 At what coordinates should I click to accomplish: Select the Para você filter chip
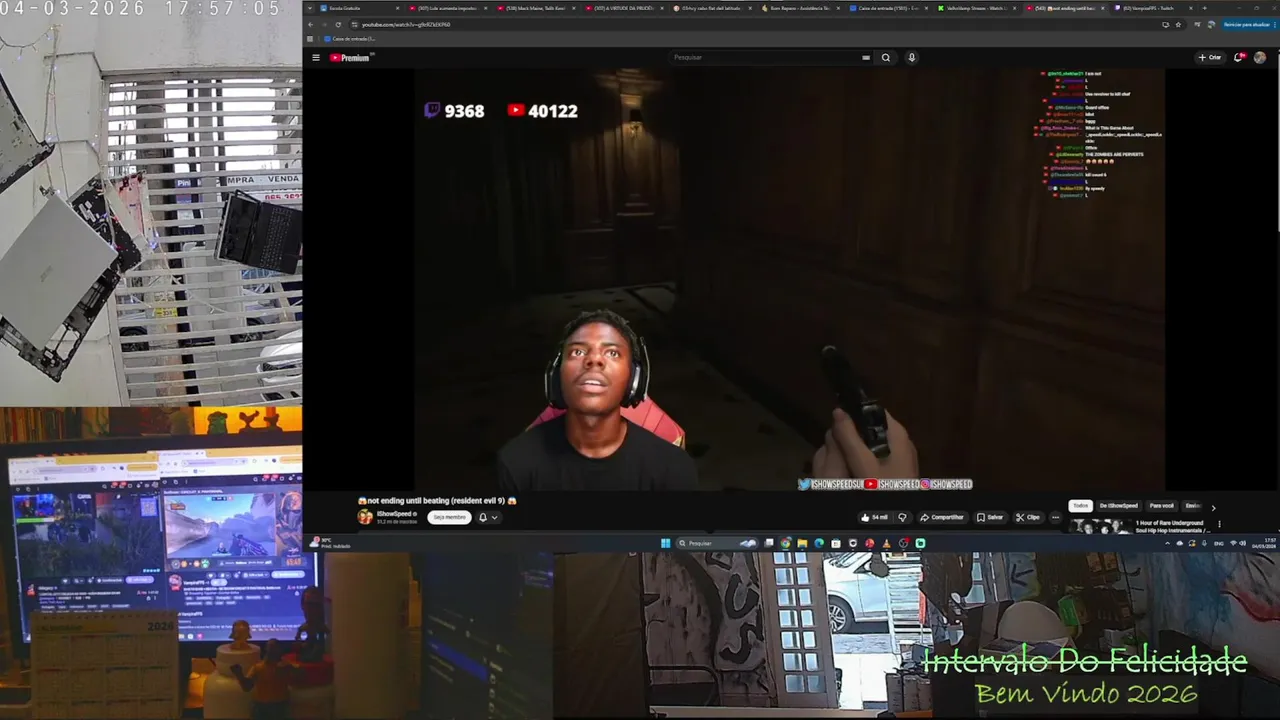pos(1161,506)
